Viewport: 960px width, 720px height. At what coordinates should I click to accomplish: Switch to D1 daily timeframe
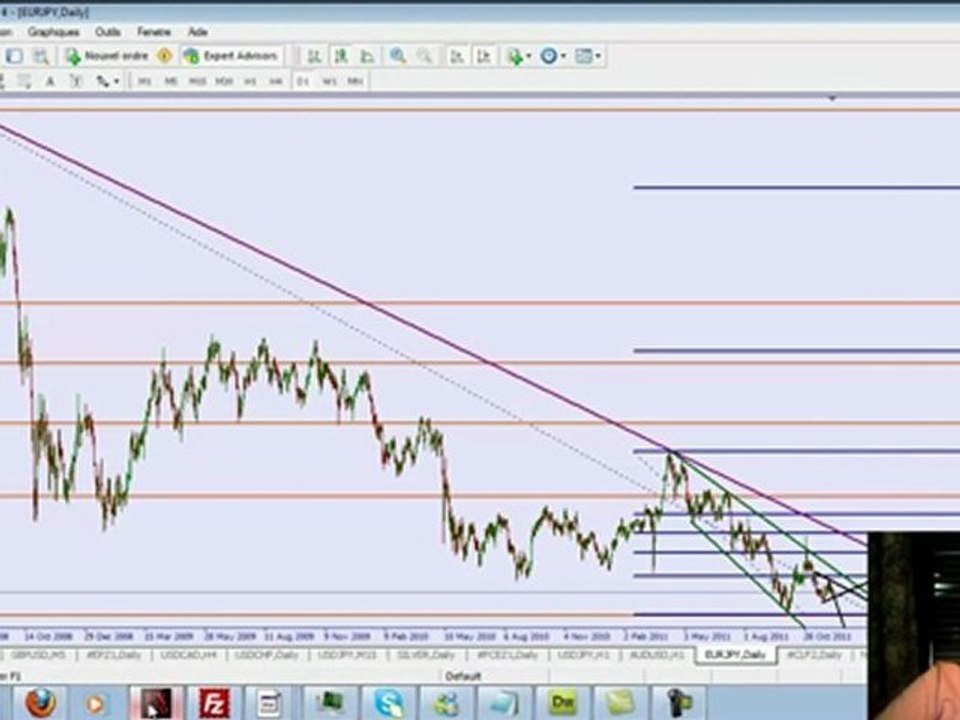[303, 81]
